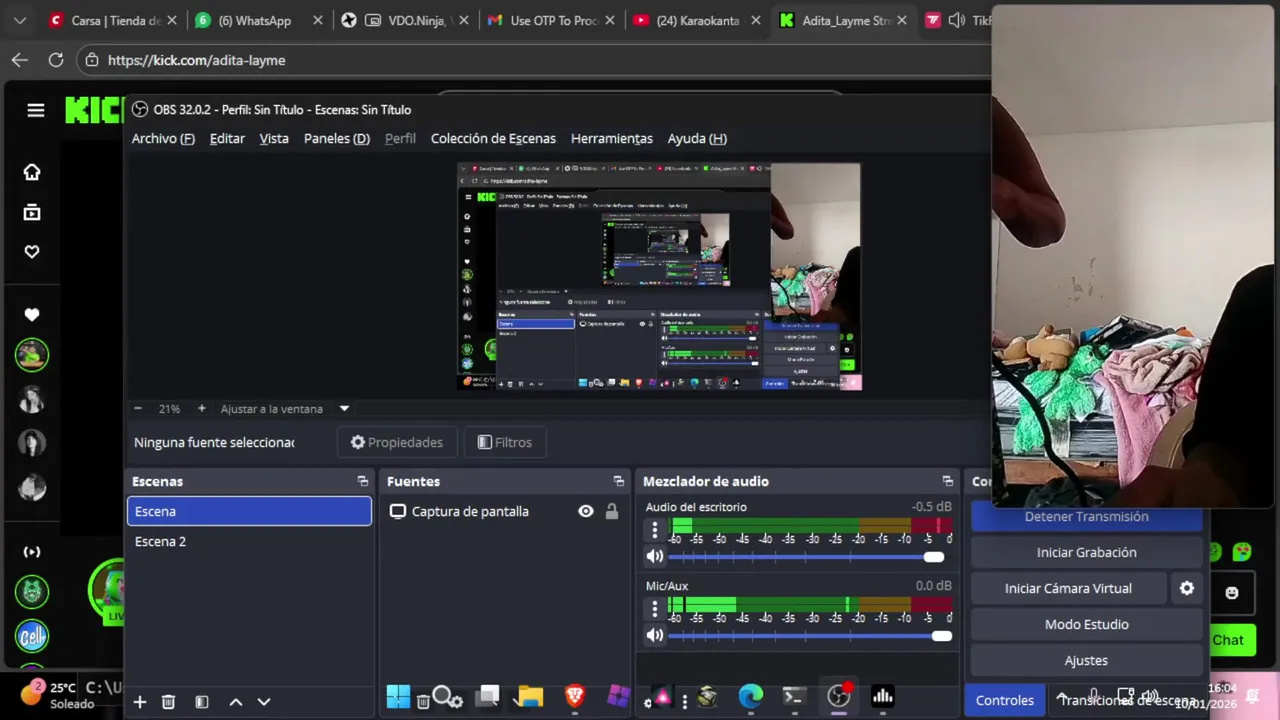Open the Archivo menu

(163, 138)
